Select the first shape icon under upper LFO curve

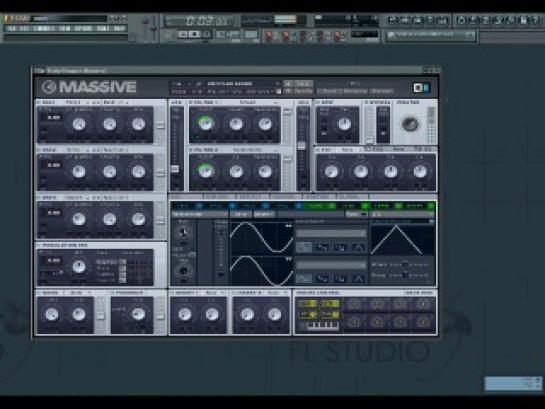304,247
